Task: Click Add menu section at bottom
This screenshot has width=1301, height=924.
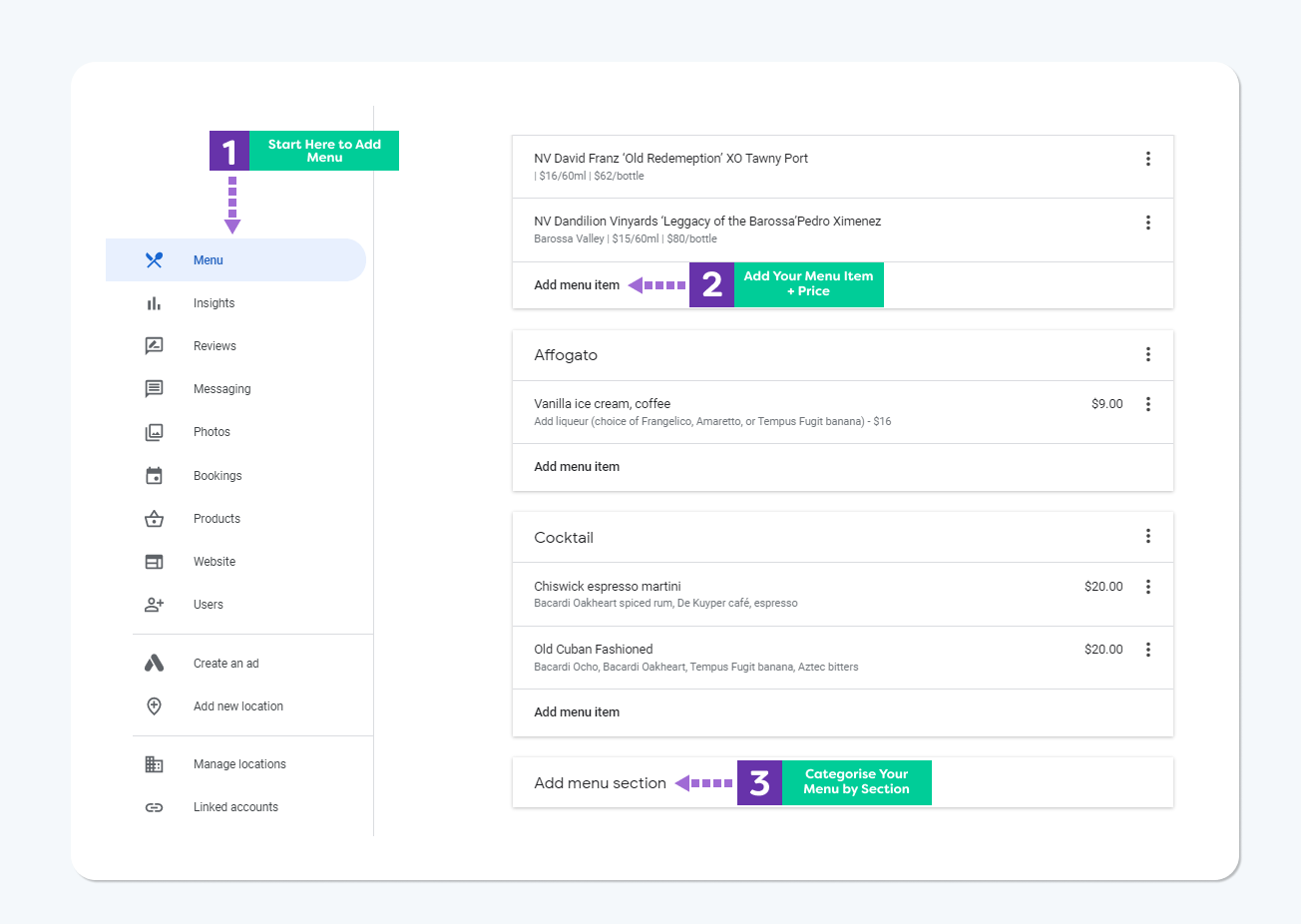Action: 600,783
